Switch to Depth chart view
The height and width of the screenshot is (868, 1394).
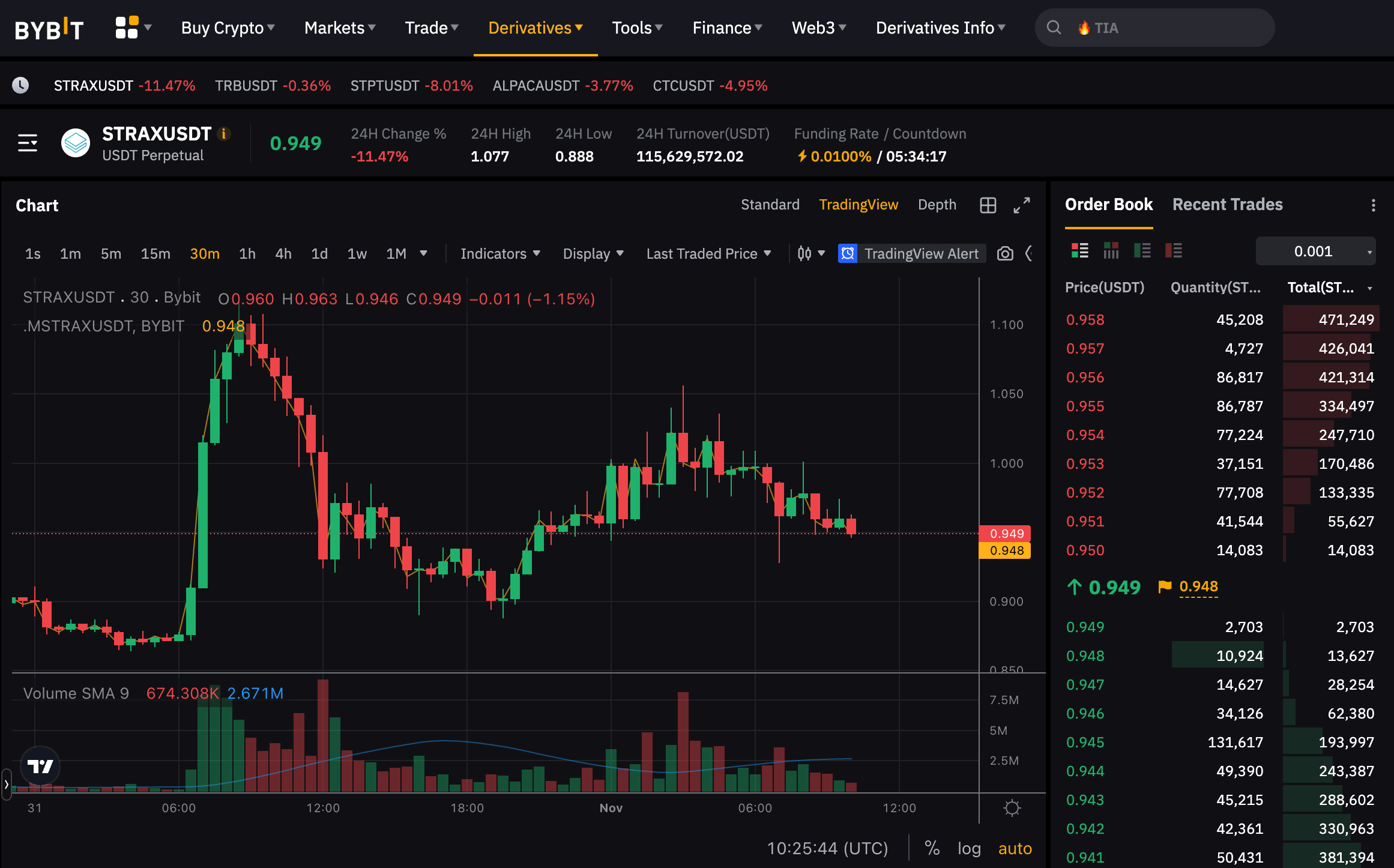937,205
